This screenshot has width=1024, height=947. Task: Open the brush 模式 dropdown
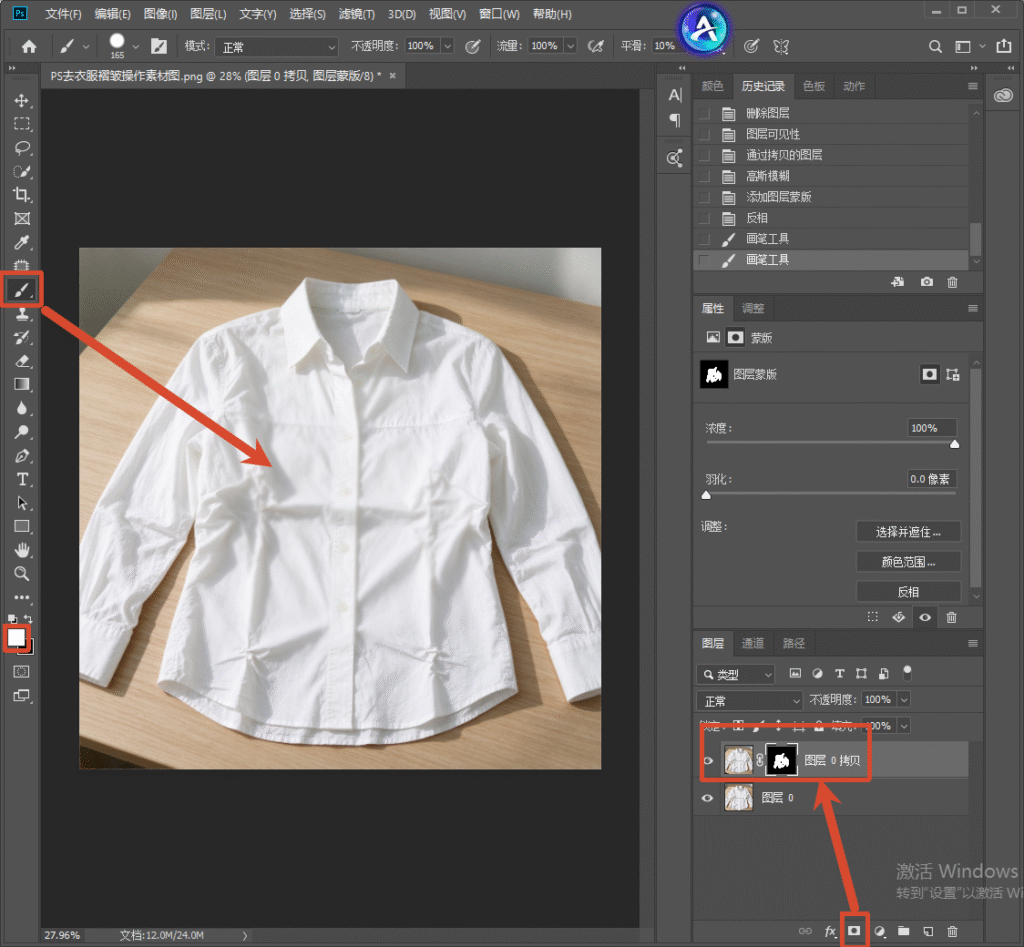pos(276,47)
